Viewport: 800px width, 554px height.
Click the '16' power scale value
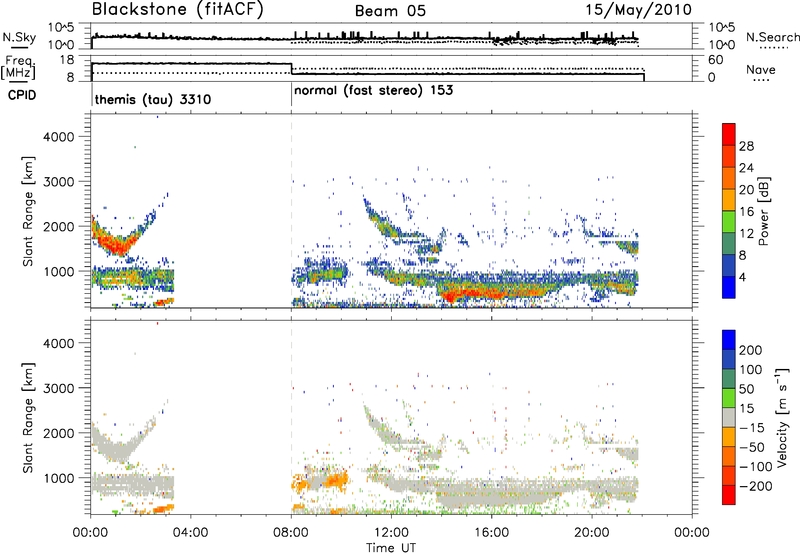pyautogui.click(x=746, y=212)
